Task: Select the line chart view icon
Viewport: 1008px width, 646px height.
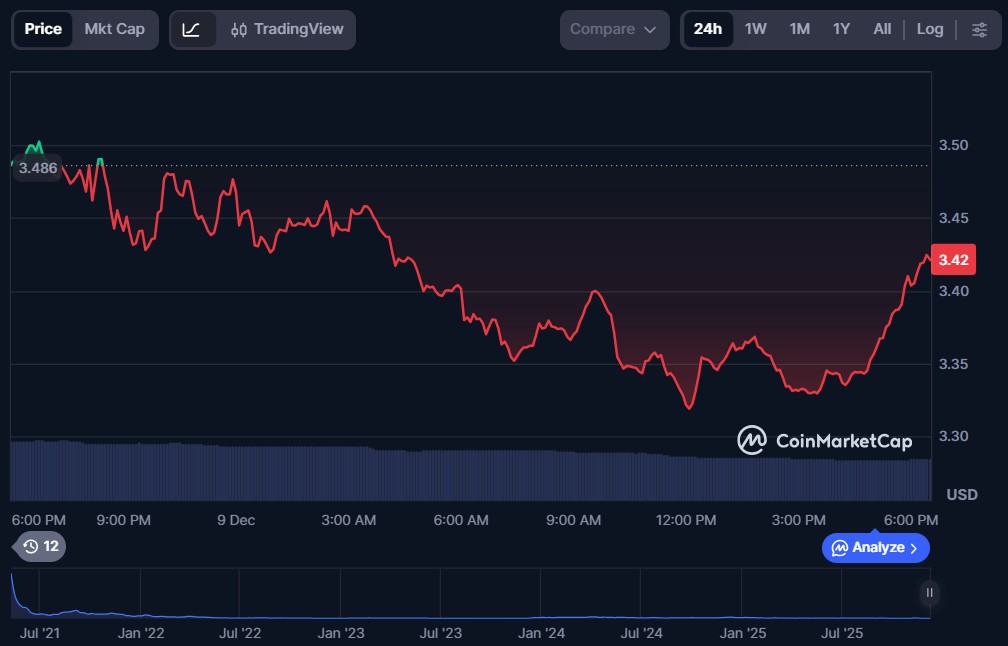Action: (x=192, y=29)
